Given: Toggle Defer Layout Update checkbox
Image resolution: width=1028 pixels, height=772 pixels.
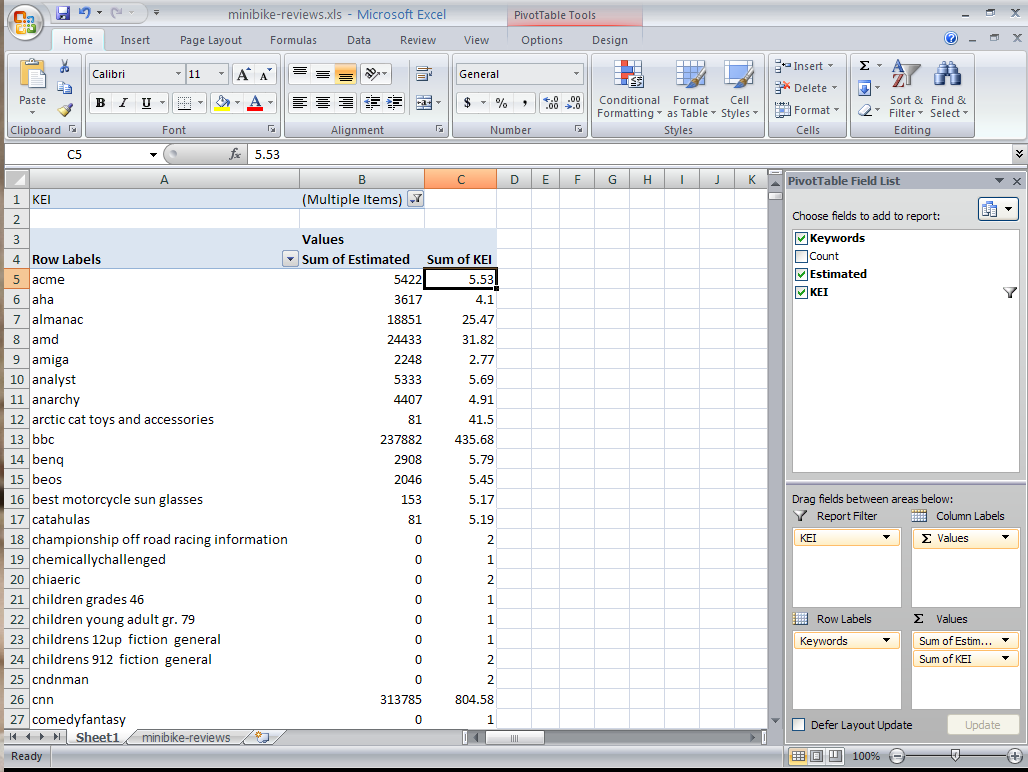Looking at the screenshot, I should (x=799, y=725).
